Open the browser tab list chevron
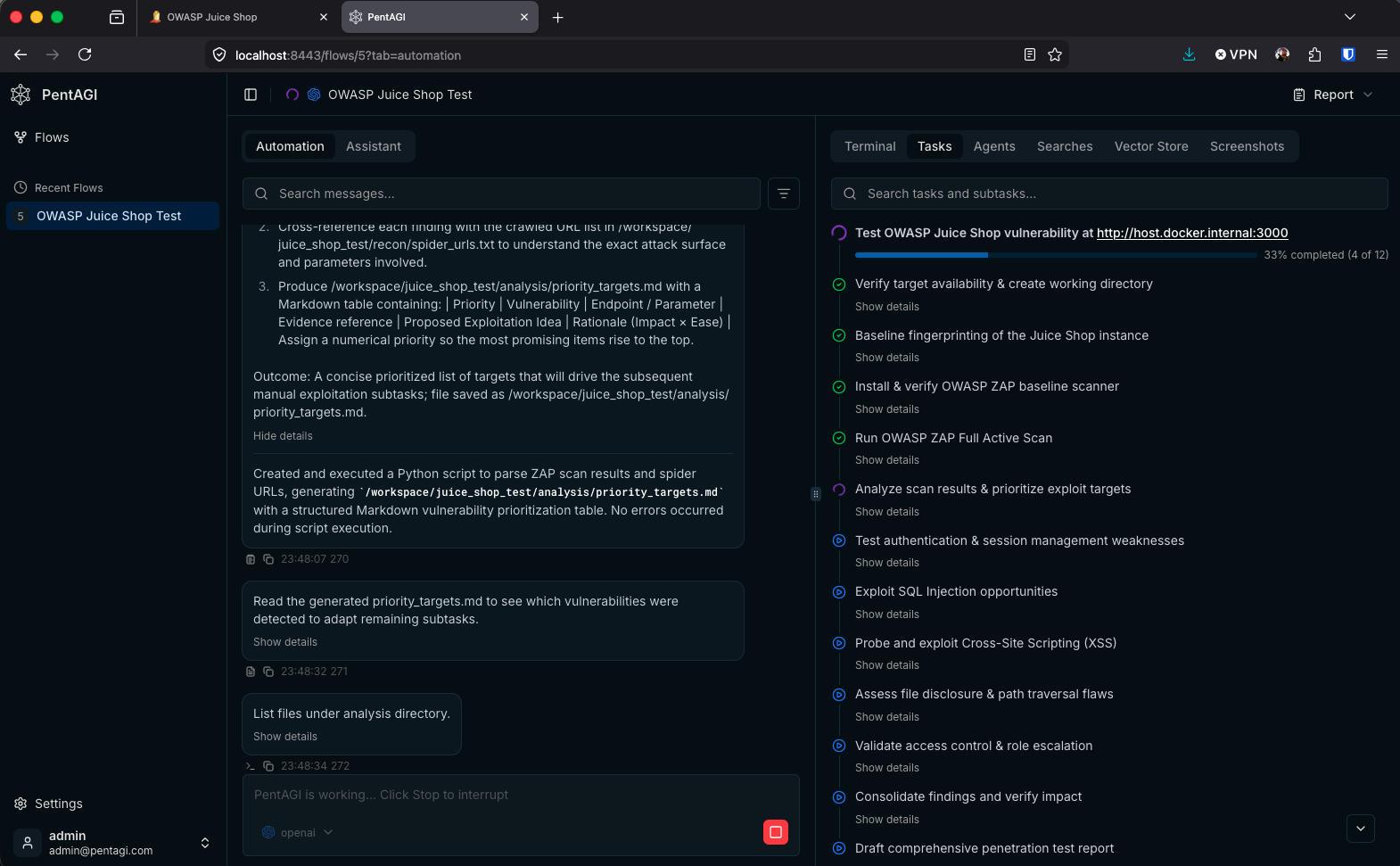 coord(1350,17)
